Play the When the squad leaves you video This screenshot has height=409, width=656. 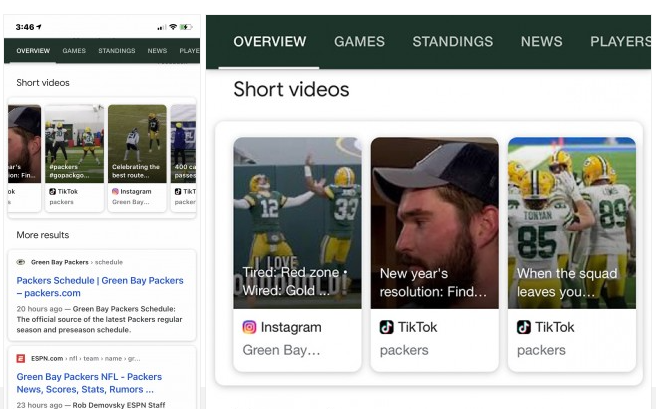coord(571,222)
